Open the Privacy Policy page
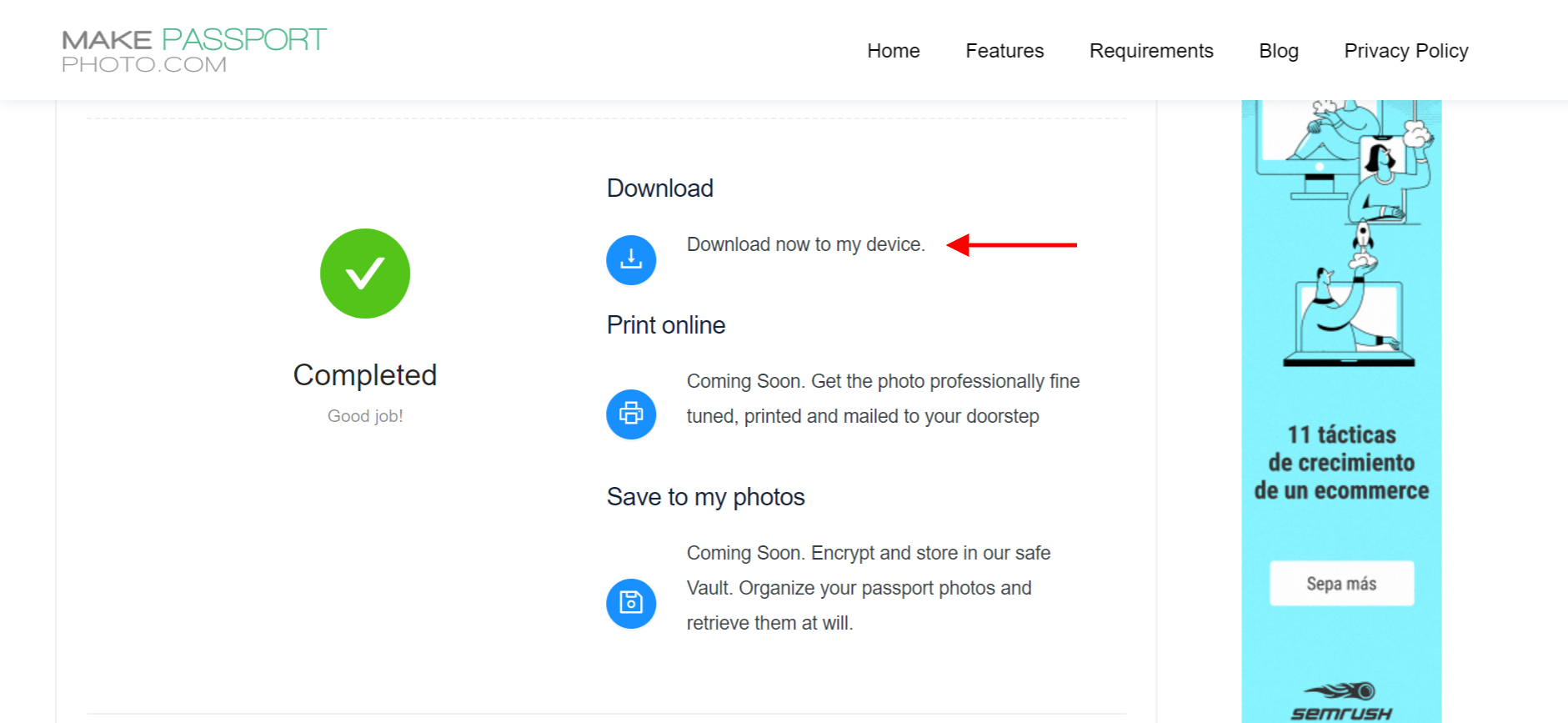 [1405, 51]
